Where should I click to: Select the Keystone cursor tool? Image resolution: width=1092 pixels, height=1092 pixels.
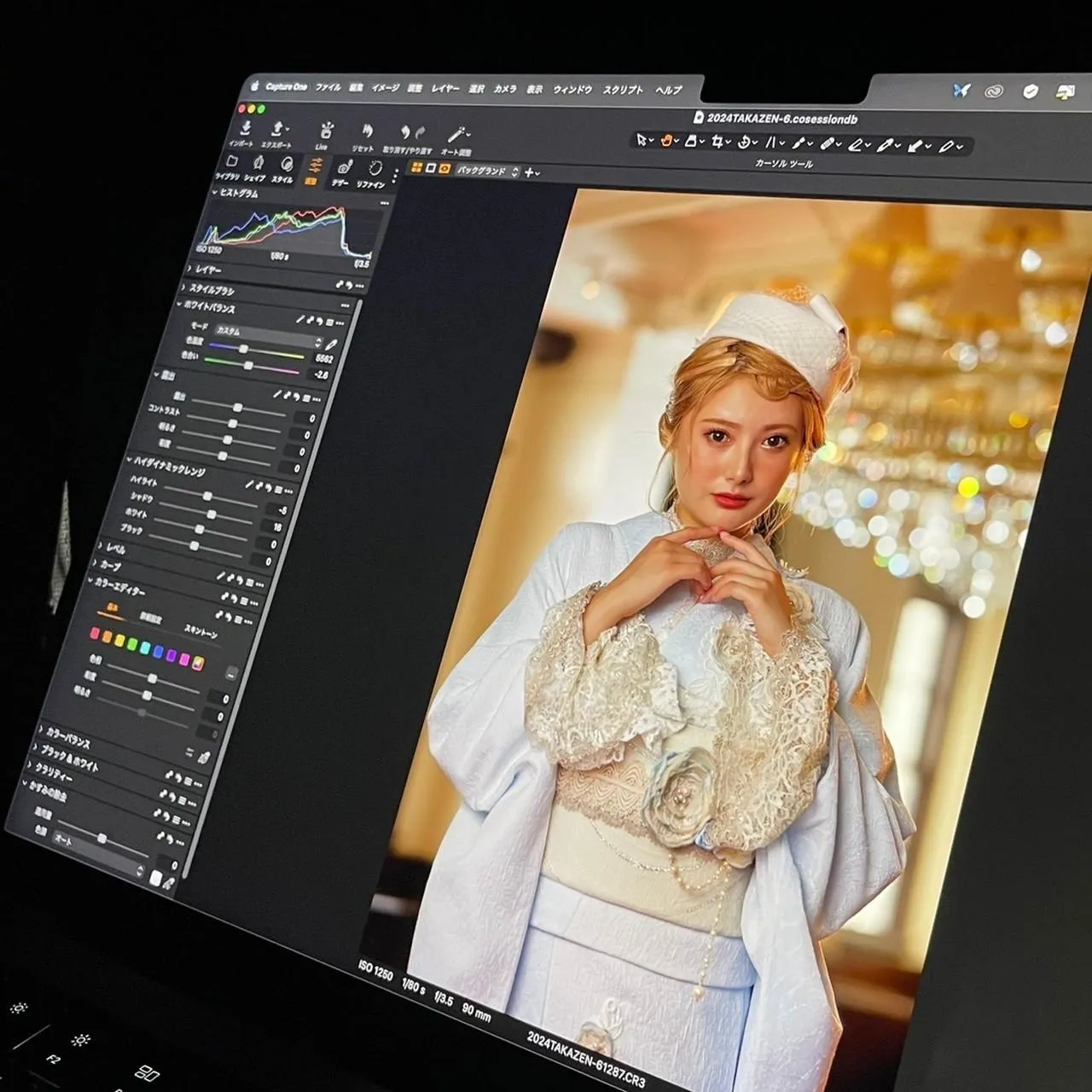pos(771,143)
